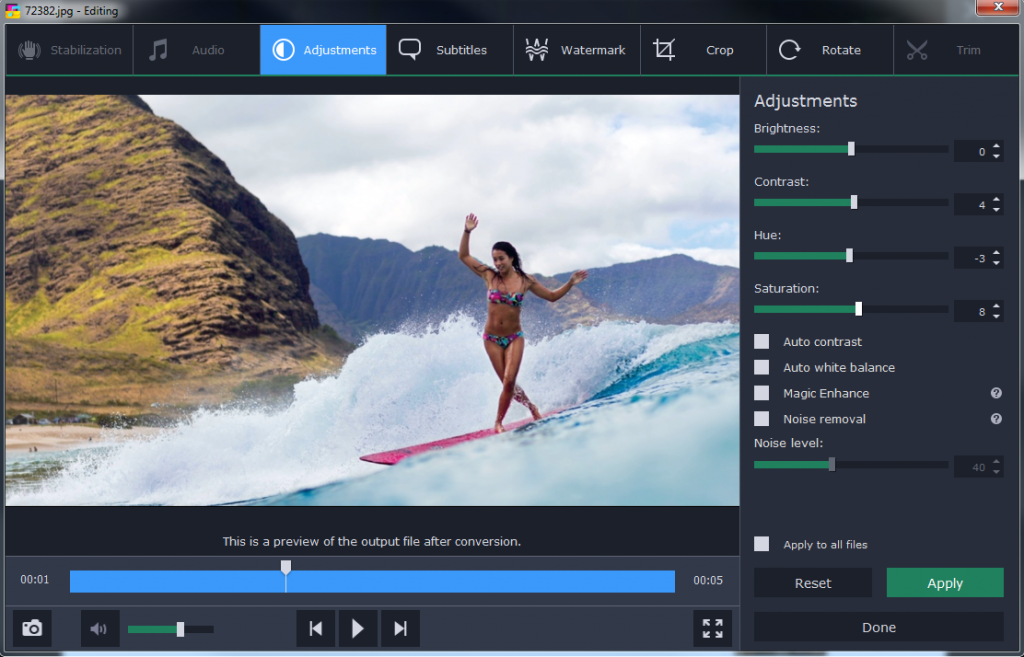Toggle Magic Enhance on
Screen dimensions: 1024x657
(x=761, y=393)
